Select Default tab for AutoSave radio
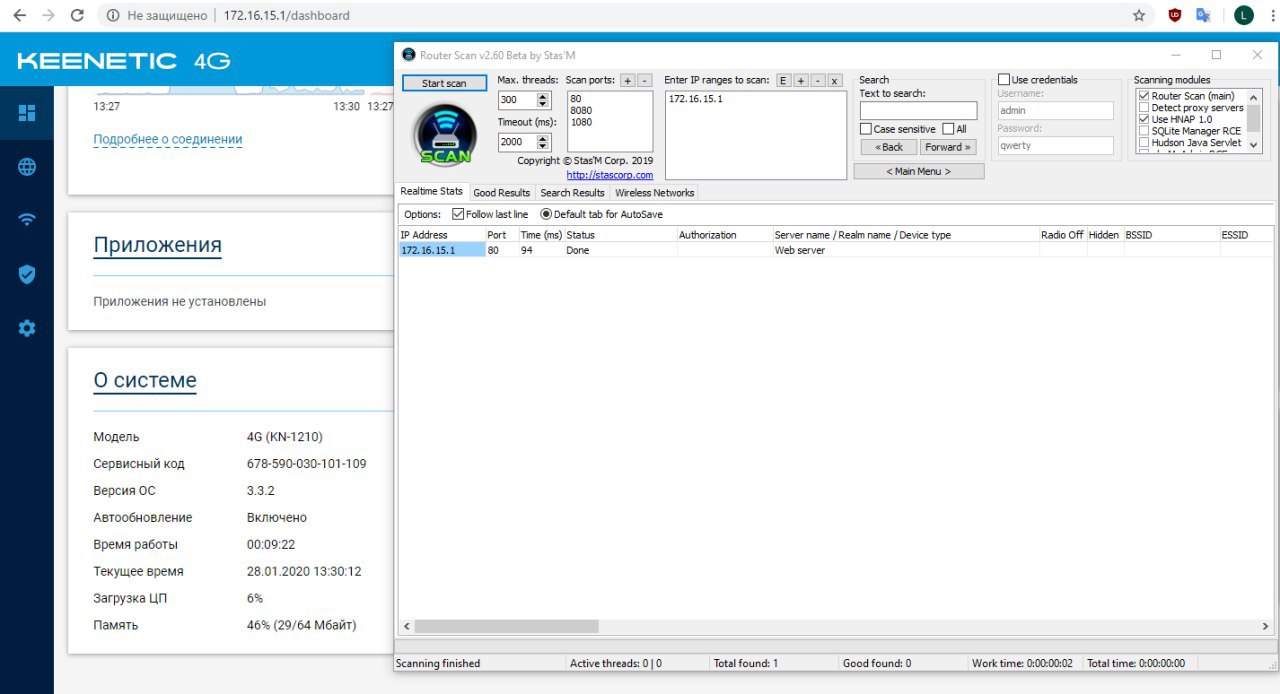Screen dimensions: 1280x694 546,214
